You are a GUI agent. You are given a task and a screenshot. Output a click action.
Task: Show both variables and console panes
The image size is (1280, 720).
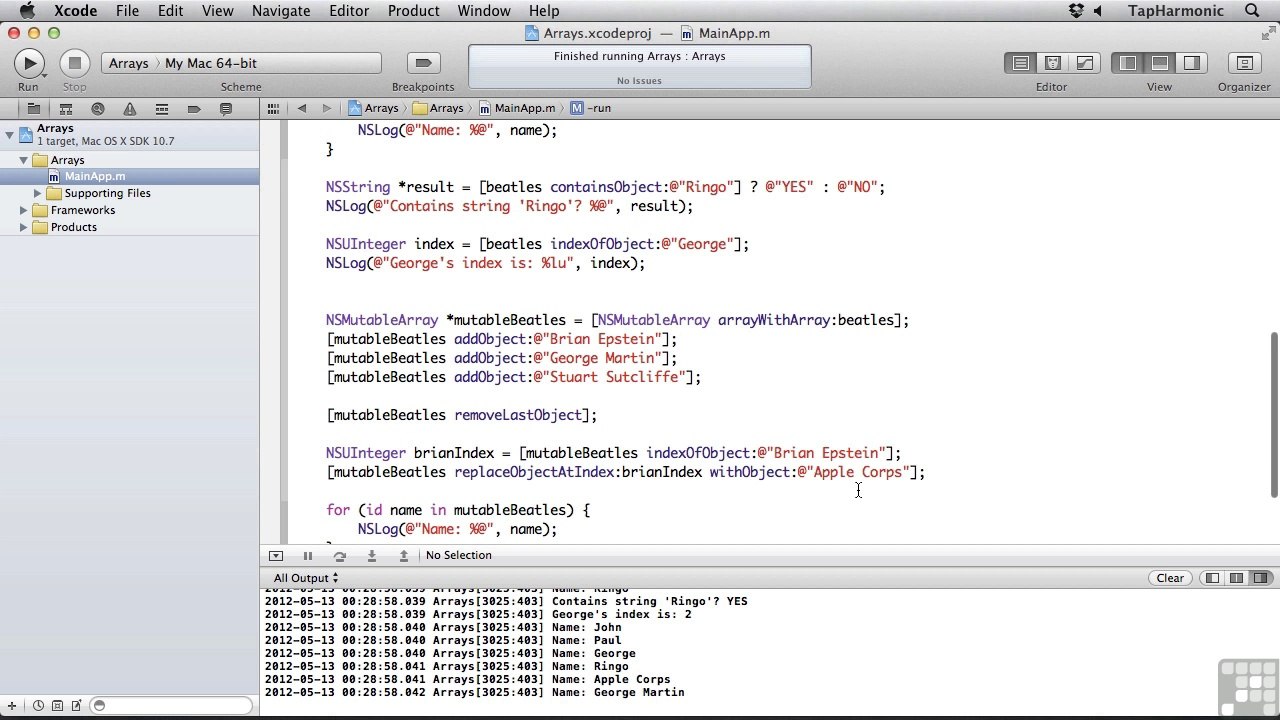coord(1237,578)
